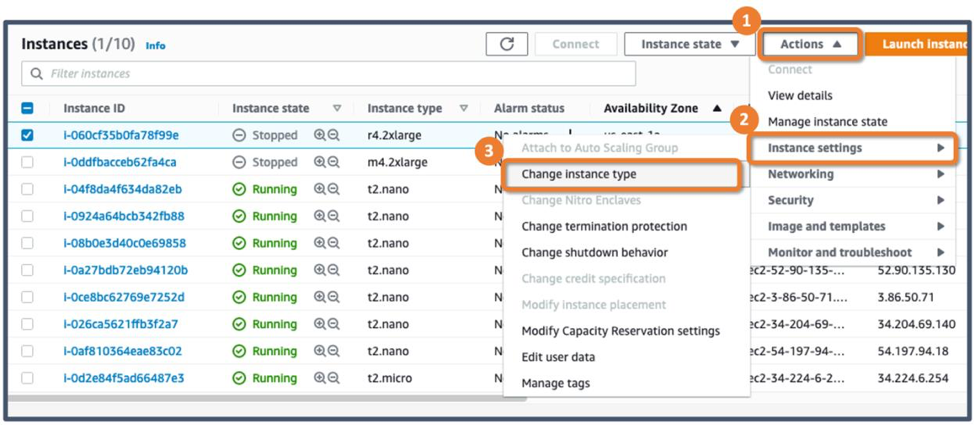Zoom out icon for i-08b0e3d40c0e69858 row
Screen dimensions: 974x427
(x=334, y=243)
